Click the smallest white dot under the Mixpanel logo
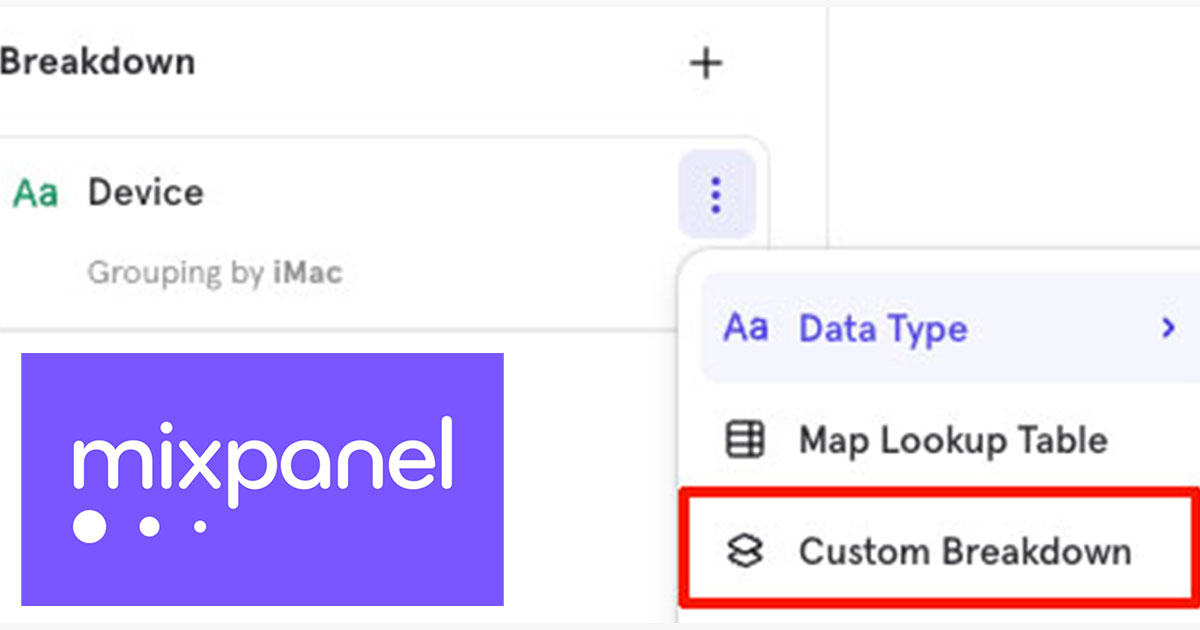The height and width of the screenshot is (630, 1200). coord(200,526)
